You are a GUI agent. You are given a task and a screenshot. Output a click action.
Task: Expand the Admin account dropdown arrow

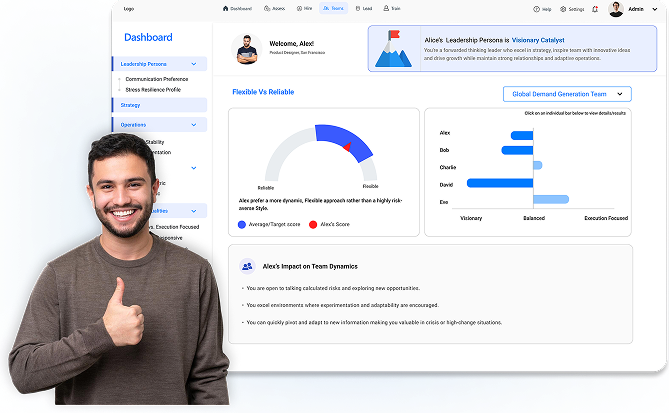654,9
